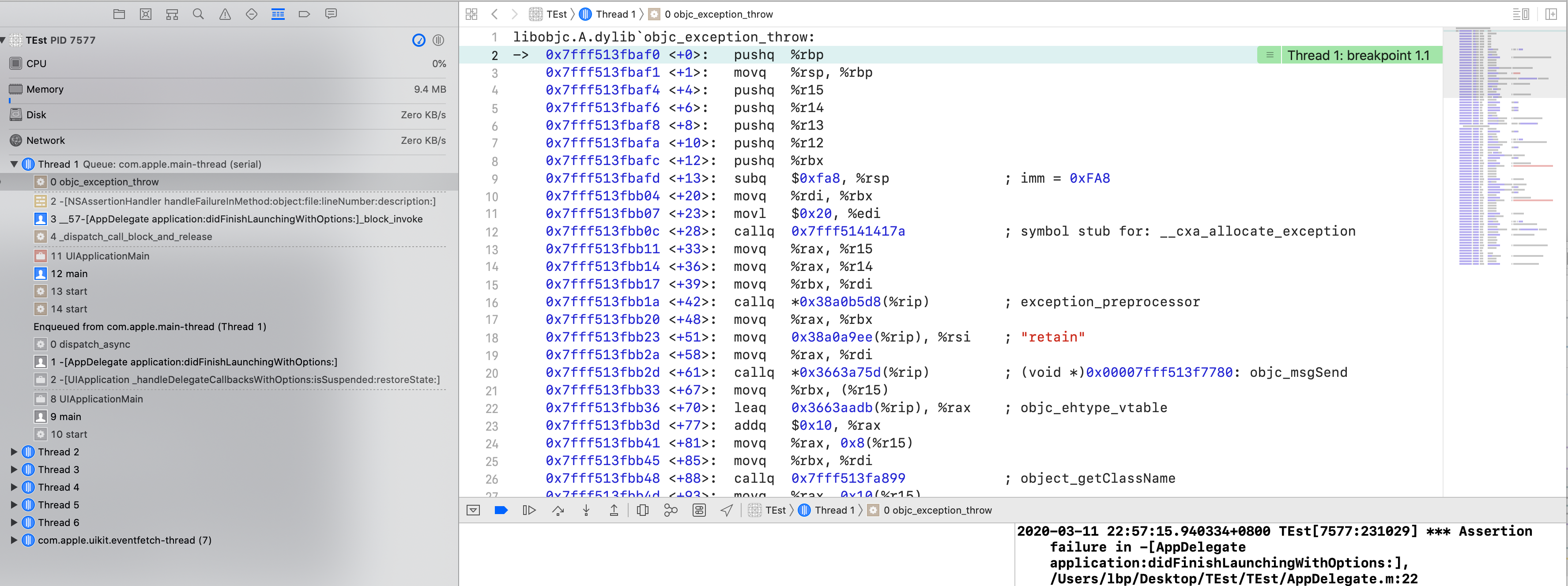Image resolution: width=1568 pixels, height=586 pixels.
Task: Click TEst in the top jump bar
Action: point(548,14)
